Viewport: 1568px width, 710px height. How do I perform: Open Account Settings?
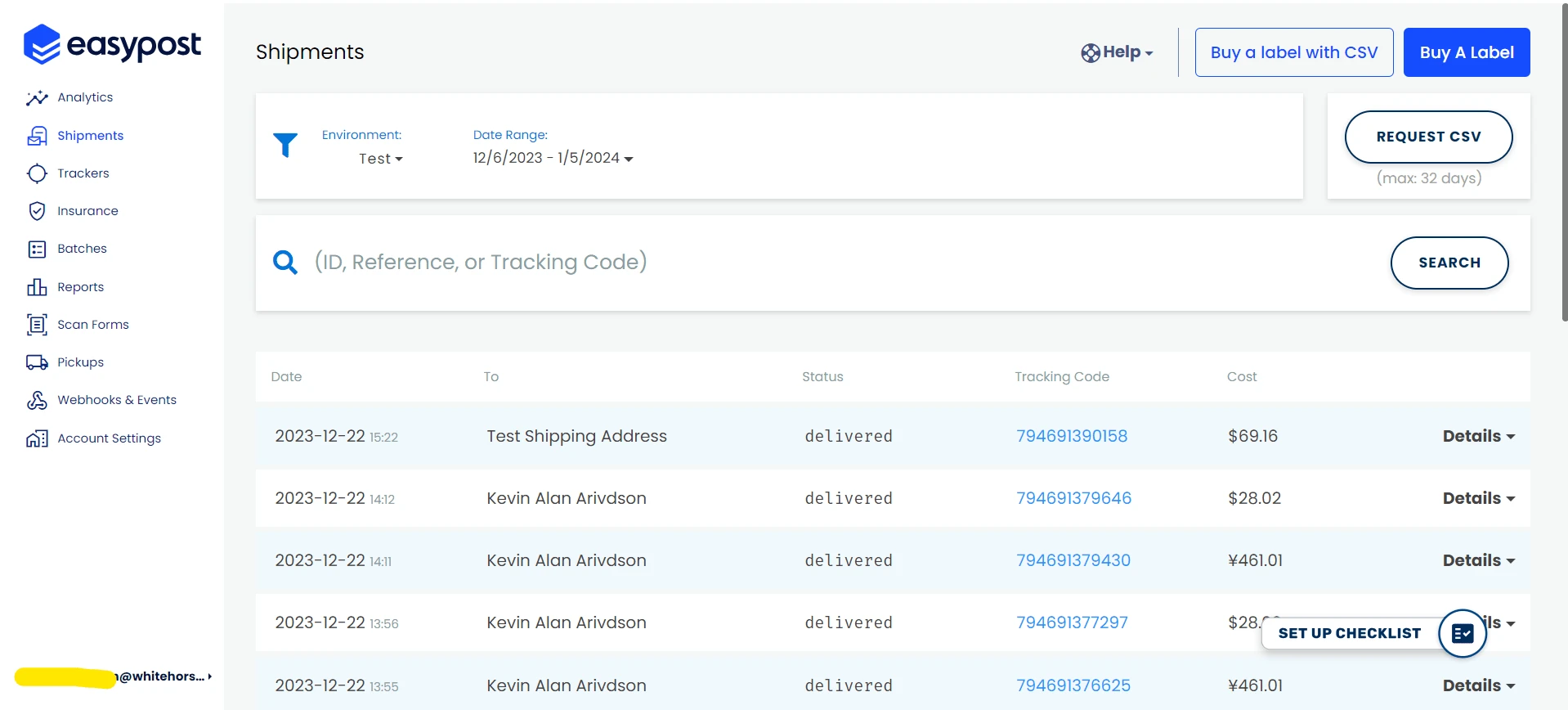click(109, 438)
